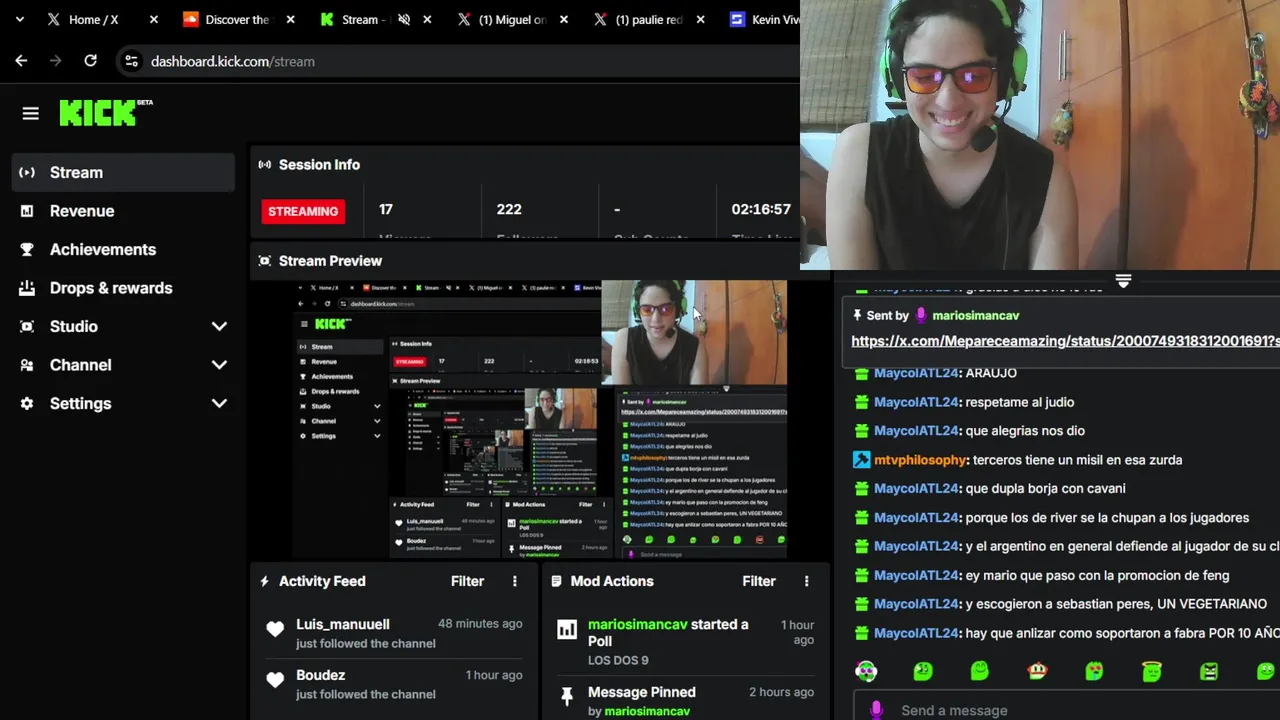Open MaycolATL24 on ARAUJO message

click(916, 373)
